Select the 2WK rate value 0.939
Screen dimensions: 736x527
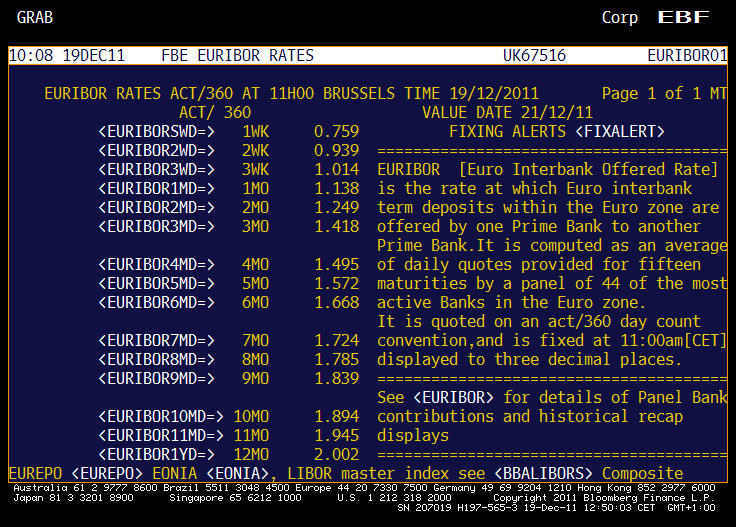point(337,151)
